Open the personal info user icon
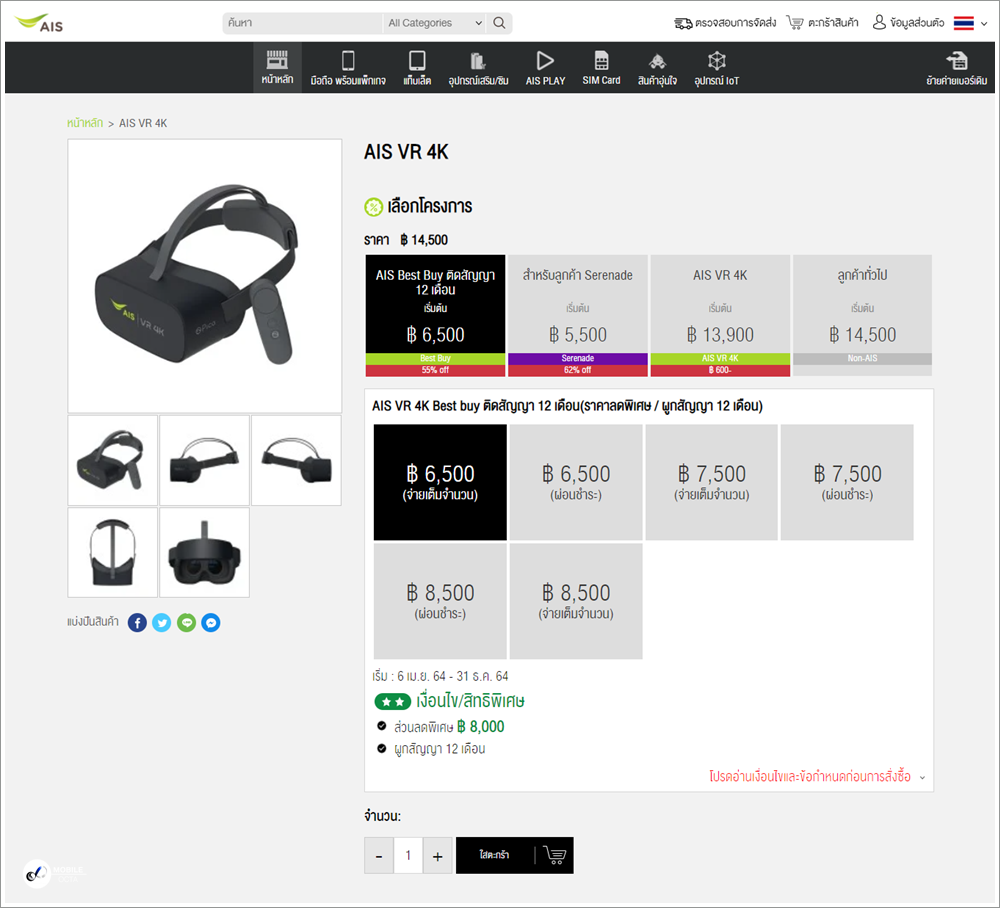This screenshot has height=908, width=1000. coord(879,22)
